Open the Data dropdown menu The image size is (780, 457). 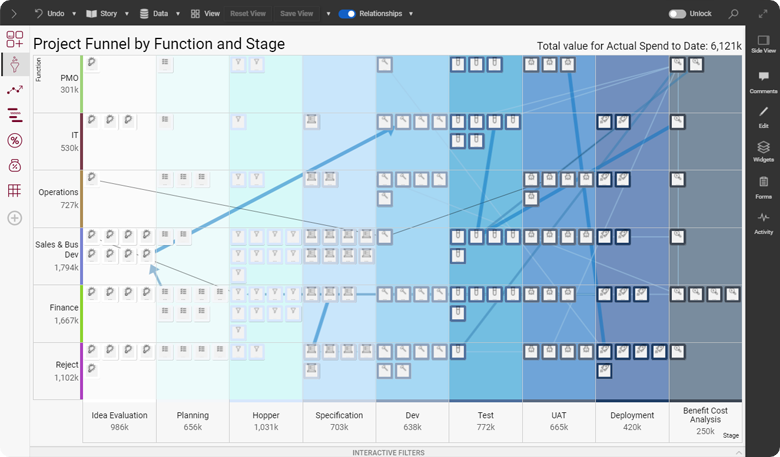click(178, 14)
